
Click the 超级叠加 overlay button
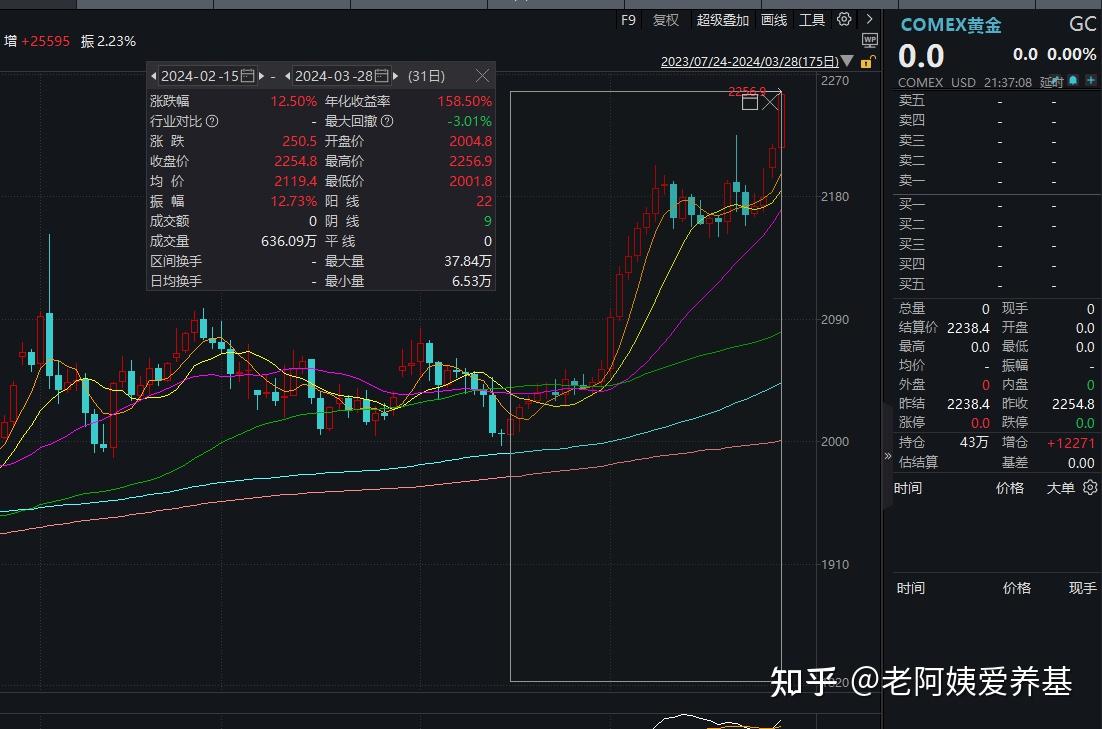click(x=723, y=19)
